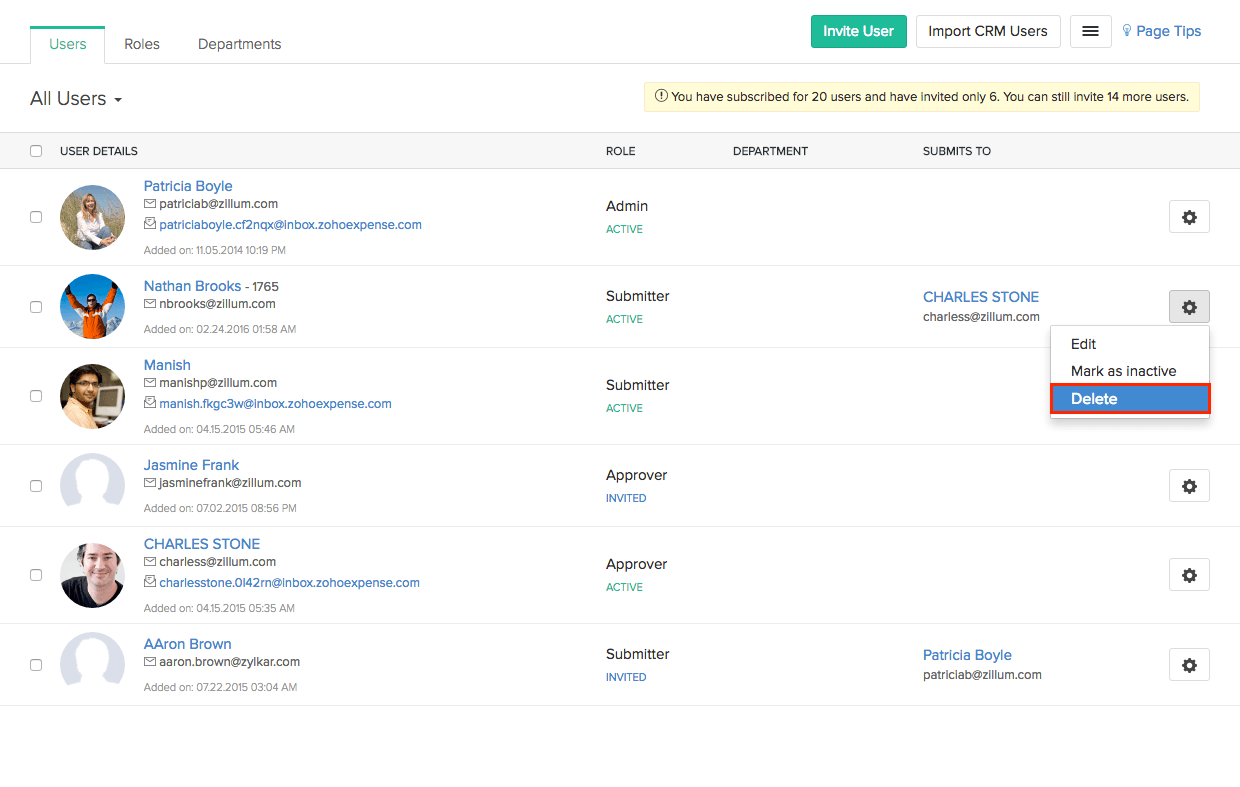
Task: Open the Departments tab
Action: pos(239,44)
